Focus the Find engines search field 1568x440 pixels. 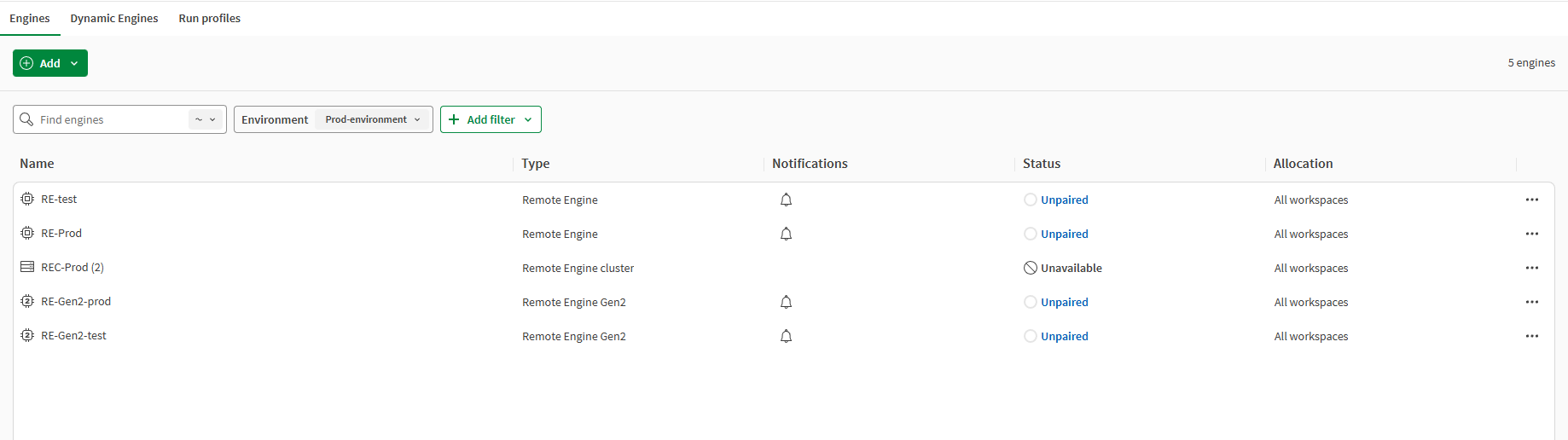point(111,119)
